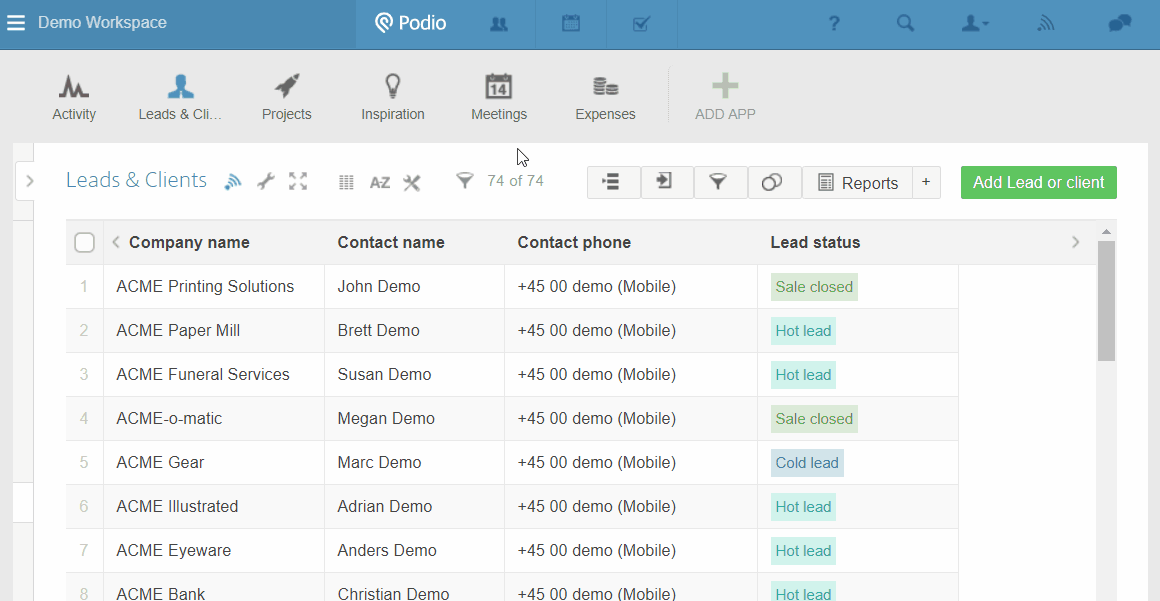This screenshot has width=1160, height=601.
Task: Click the search magnifier icon
Action: [906, 23]
